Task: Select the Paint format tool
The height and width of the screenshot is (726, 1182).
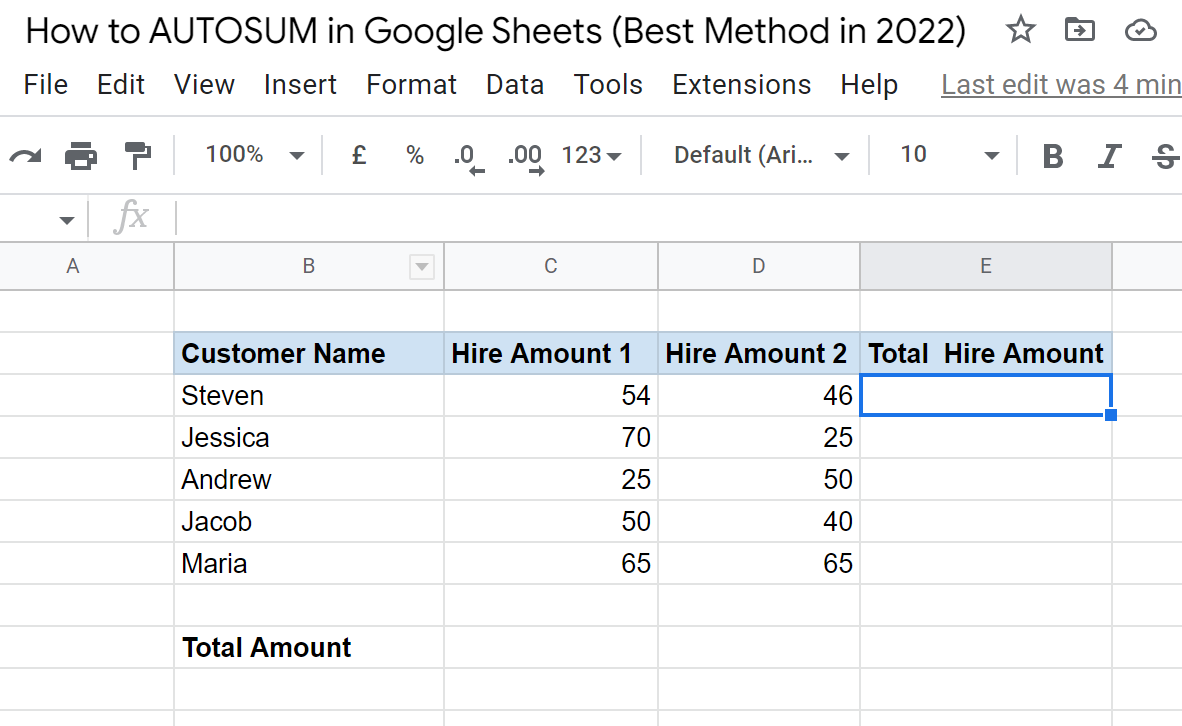Action: click(x=137, y=154)
